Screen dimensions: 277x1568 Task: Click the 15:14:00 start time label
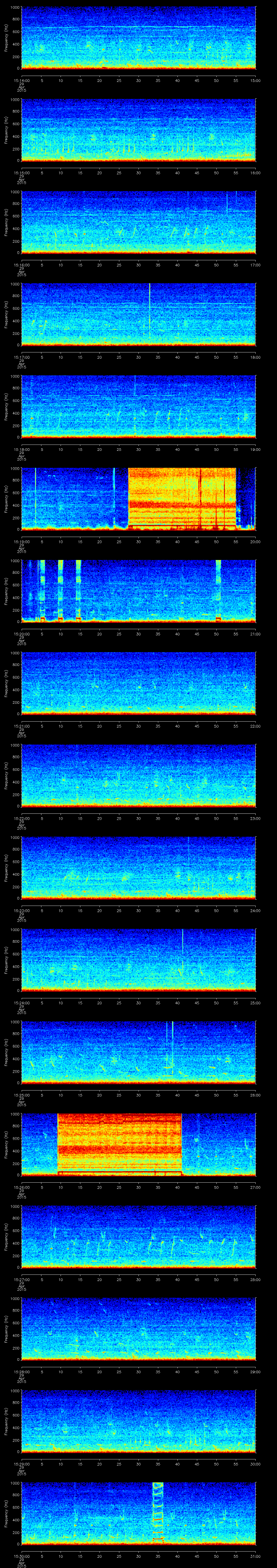pos(21,80)
